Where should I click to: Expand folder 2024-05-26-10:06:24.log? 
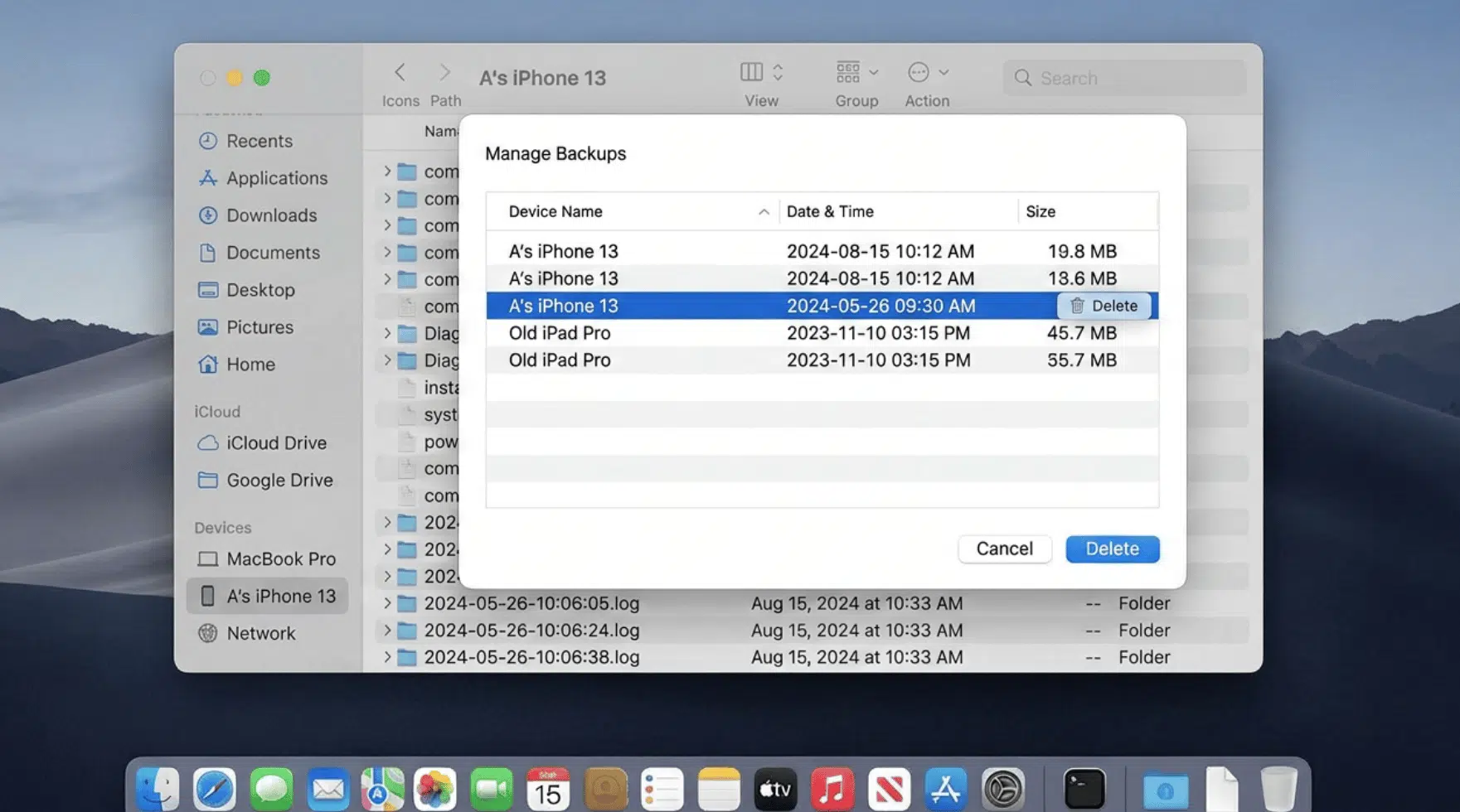point(386,631)
